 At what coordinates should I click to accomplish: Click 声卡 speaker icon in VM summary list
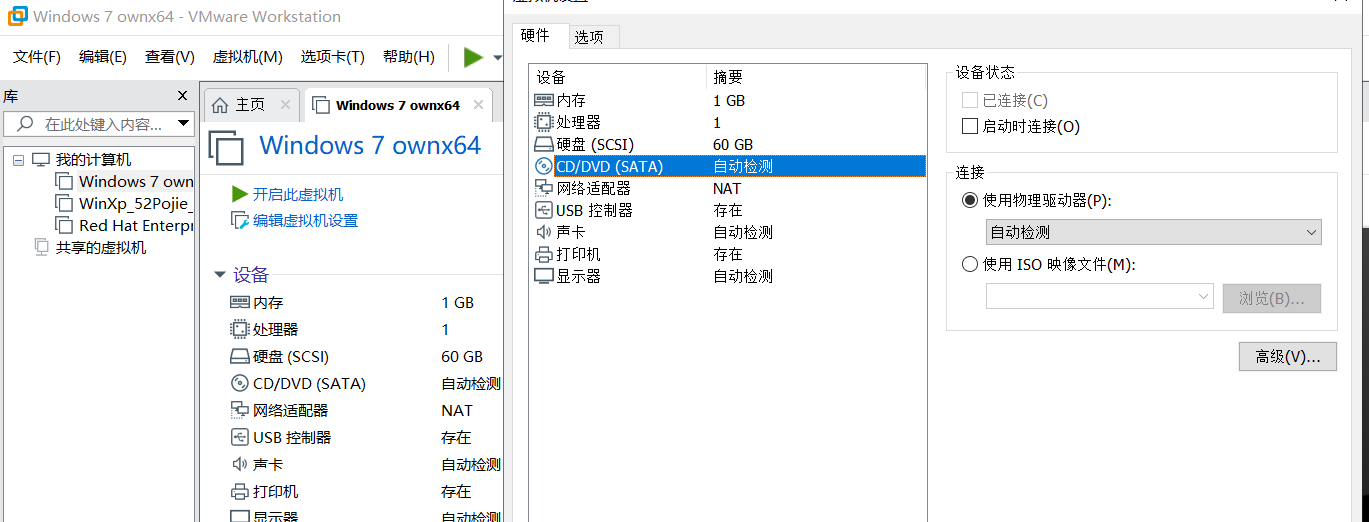(239, 465)
